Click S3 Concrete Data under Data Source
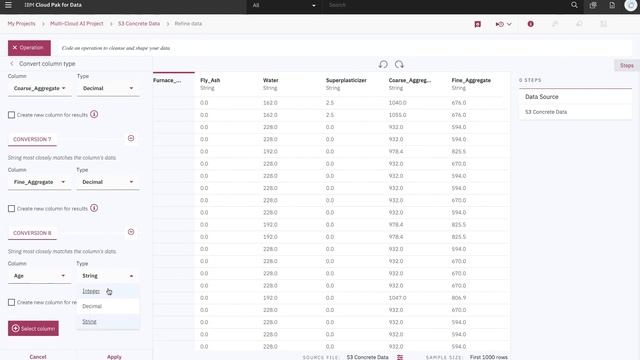The height and width of the screenshot is (360, 640). tap(546, 112)
